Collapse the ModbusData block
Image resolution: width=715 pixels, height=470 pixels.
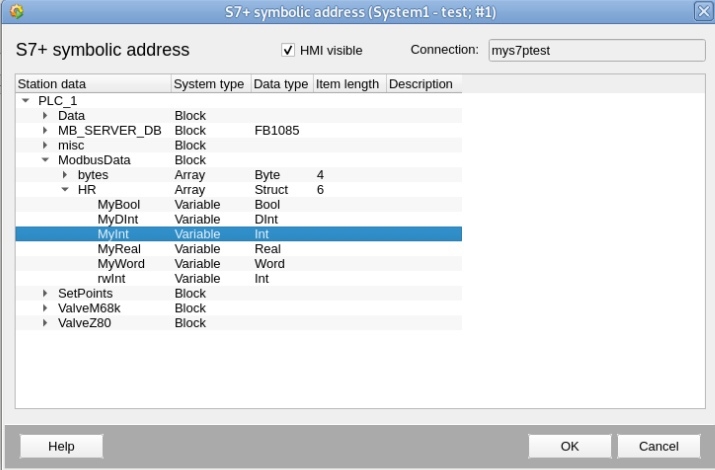tap(45, 160)
